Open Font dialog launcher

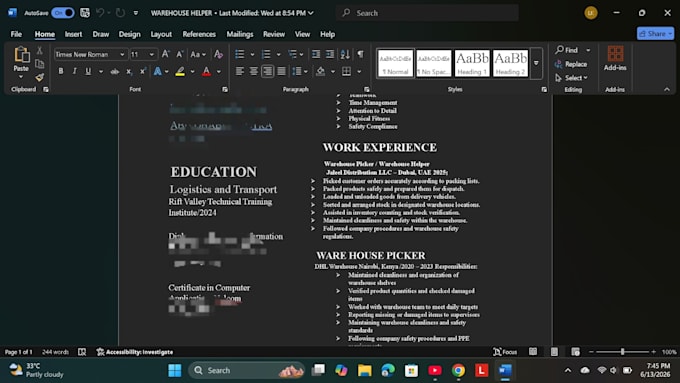coord(225,89)
